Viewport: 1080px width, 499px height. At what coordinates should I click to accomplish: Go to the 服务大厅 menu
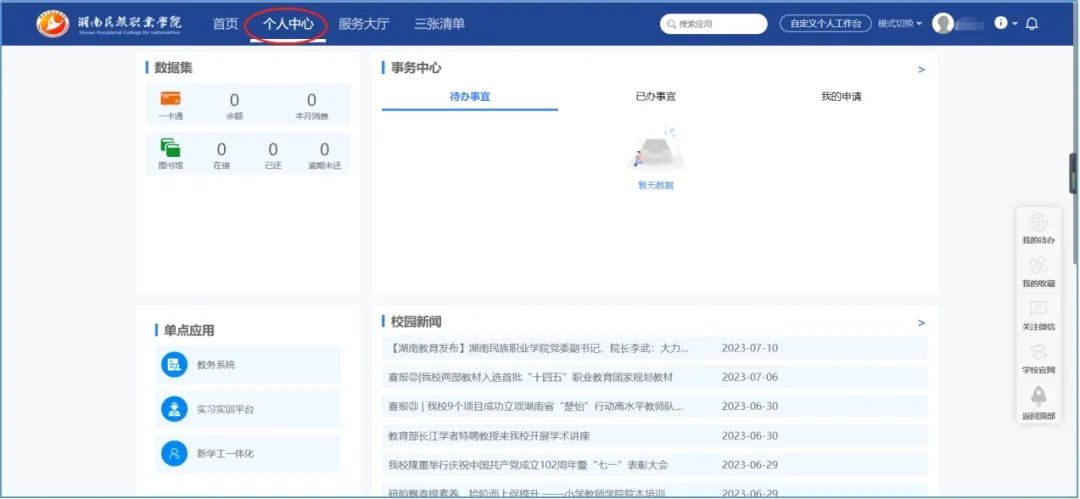(x=364, y=23)
